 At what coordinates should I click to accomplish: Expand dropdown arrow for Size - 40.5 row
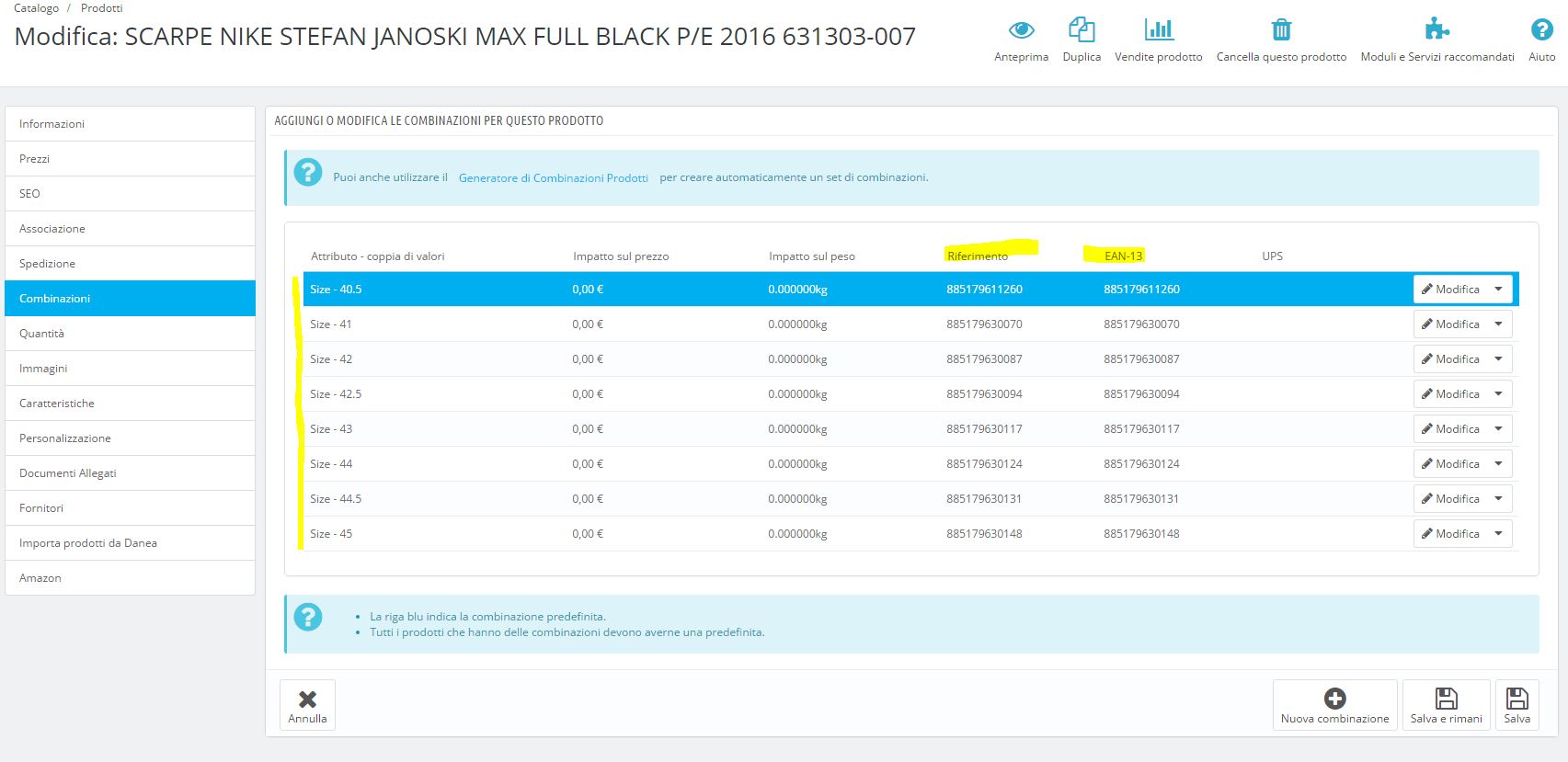1499,290
